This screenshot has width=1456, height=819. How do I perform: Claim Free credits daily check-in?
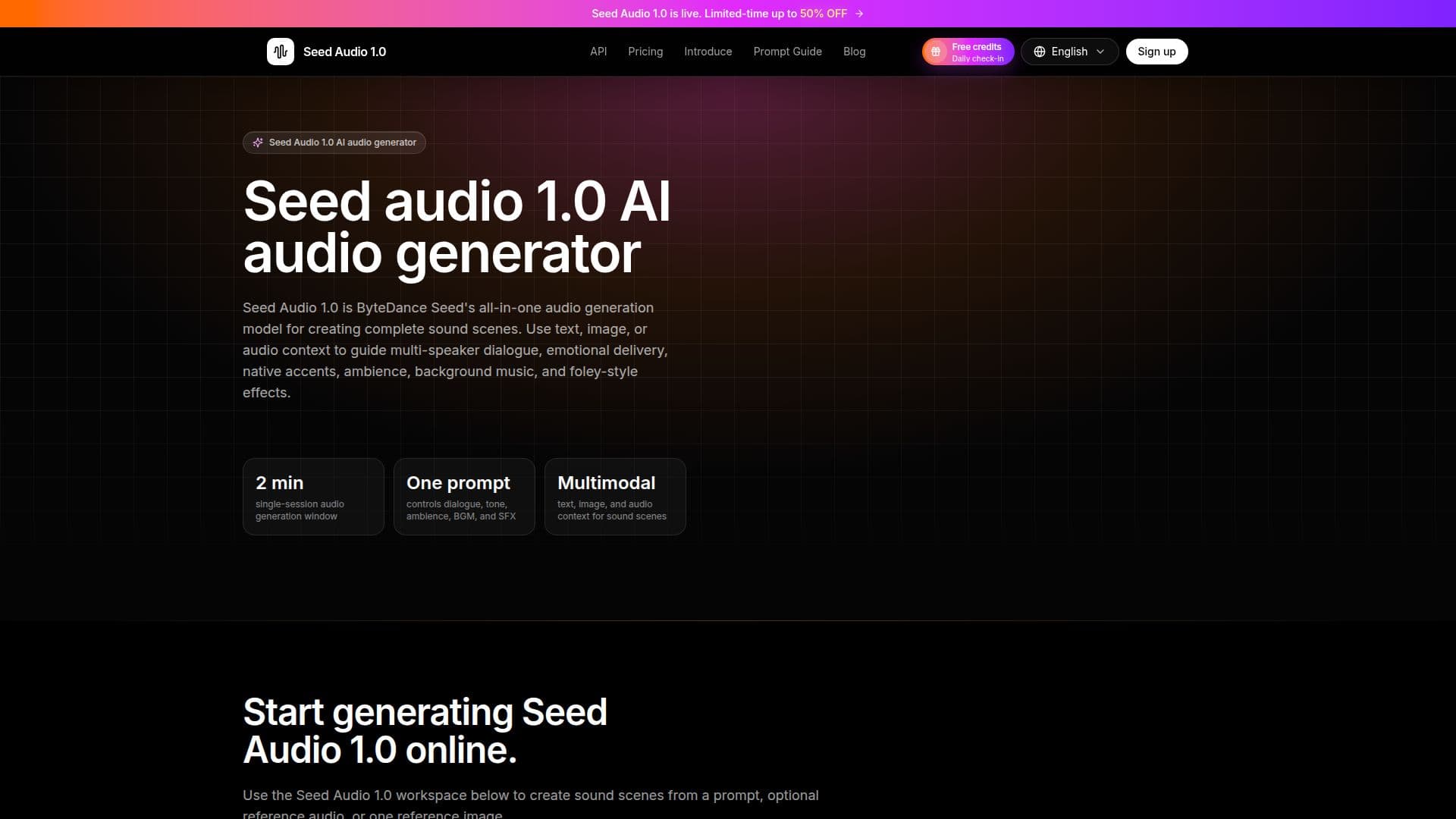point(968,52)
